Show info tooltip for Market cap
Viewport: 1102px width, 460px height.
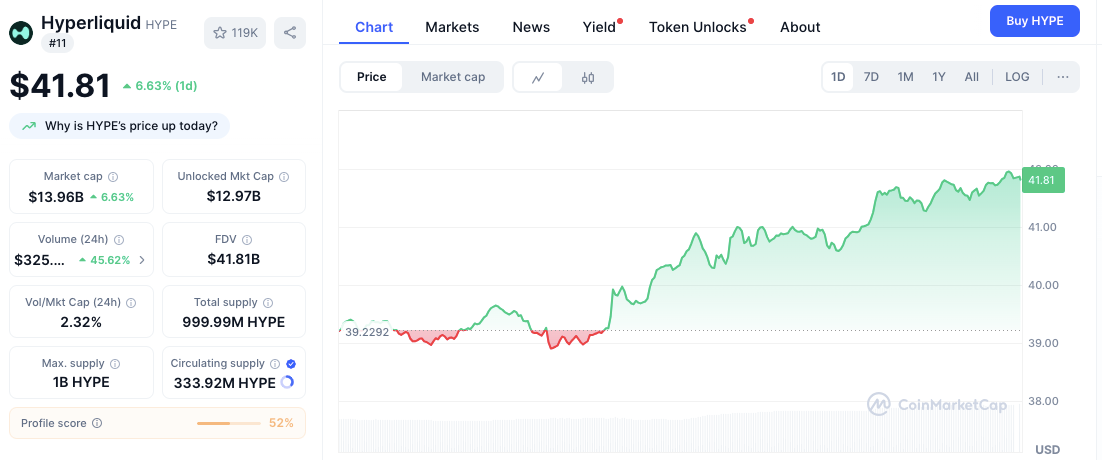(x=112, y=176)
